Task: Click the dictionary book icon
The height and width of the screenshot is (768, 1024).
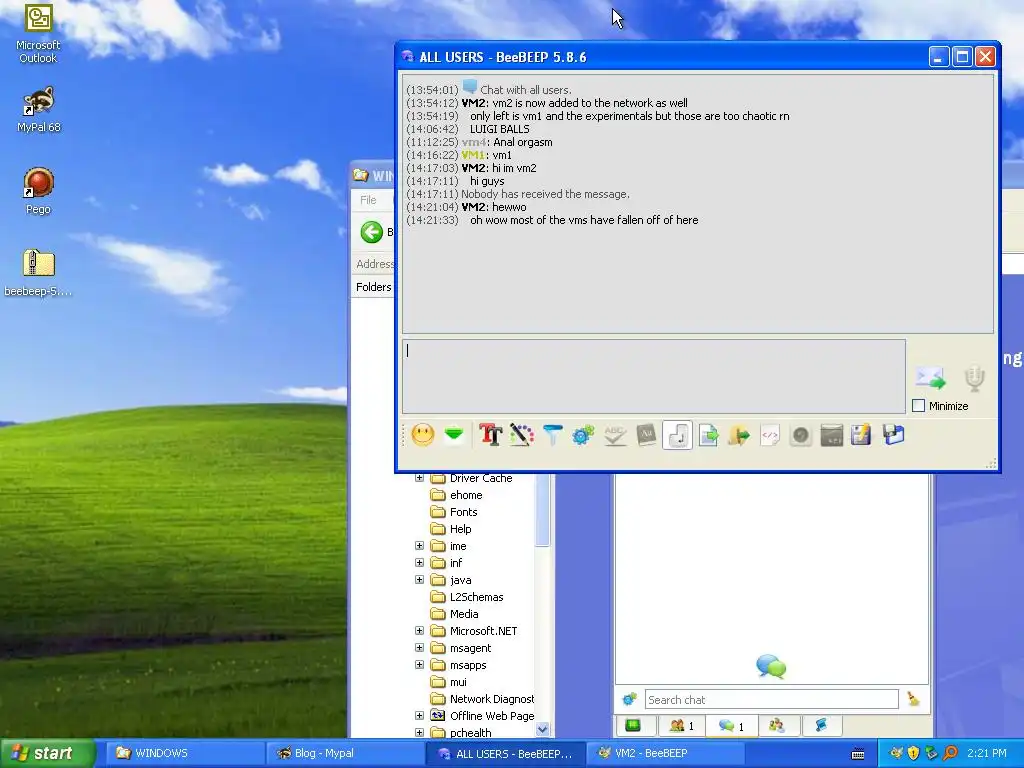Action: (x=646, y=435)
